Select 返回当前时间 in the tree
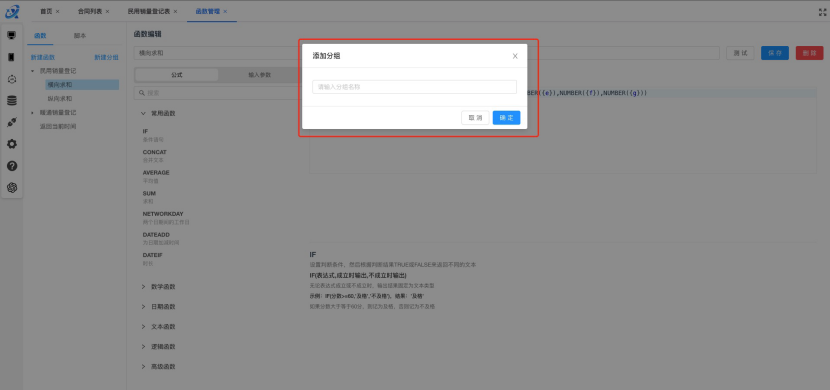Viewport: 830px width, 390px height. (58, 126)
